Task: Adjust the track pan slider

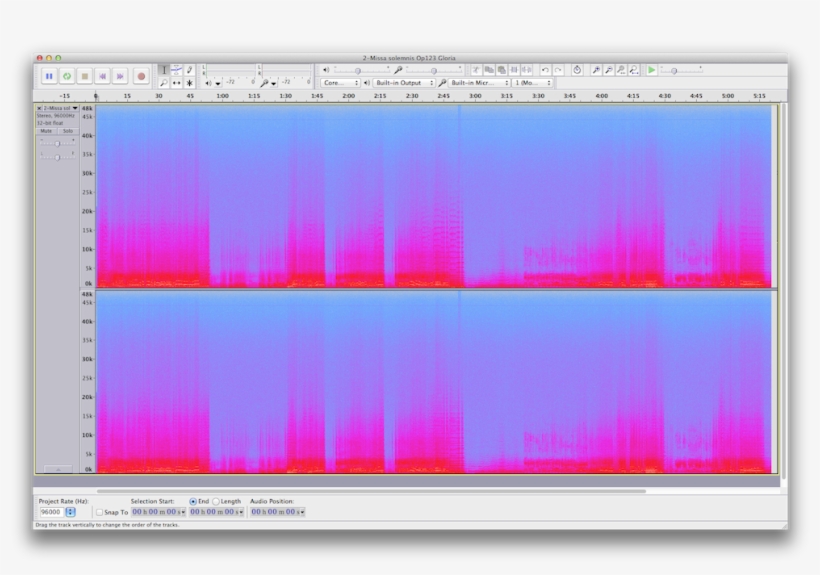Action: [58, 156]
